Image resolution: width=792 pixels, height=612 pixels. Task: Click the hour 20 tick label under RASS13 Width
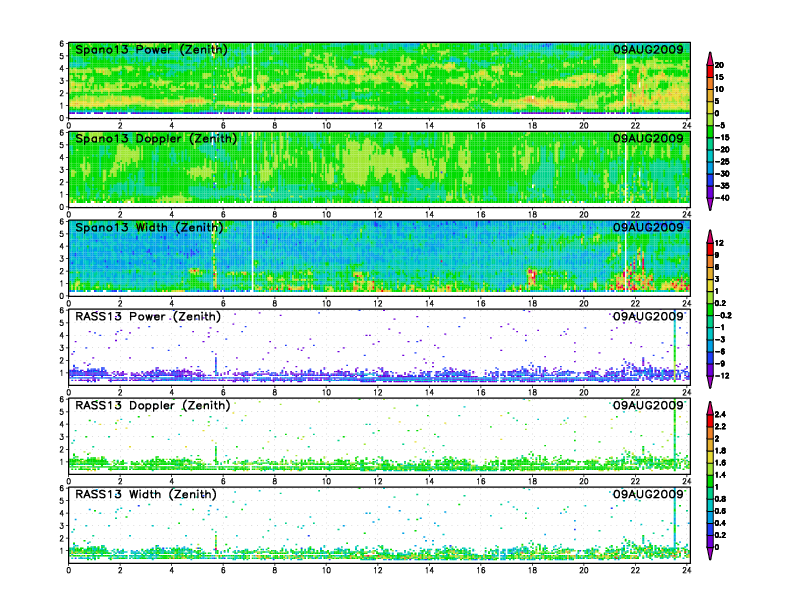(x=583, y=570)
